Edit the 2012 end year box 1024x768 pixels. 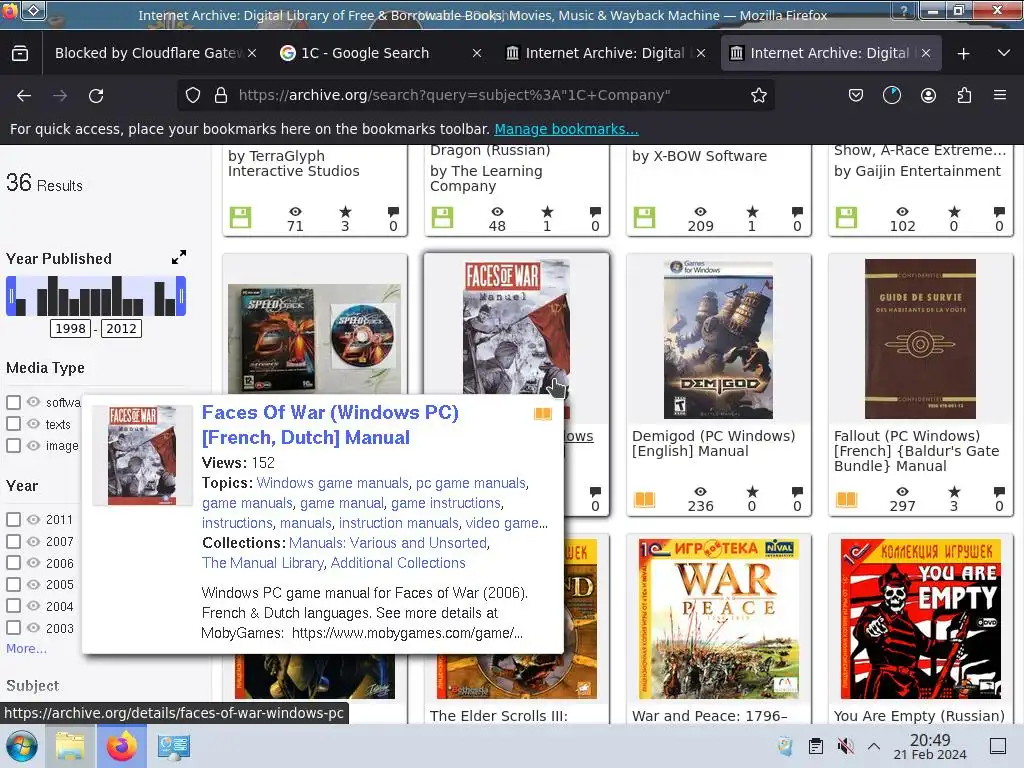pyautogui.click(x=121, y=328)
